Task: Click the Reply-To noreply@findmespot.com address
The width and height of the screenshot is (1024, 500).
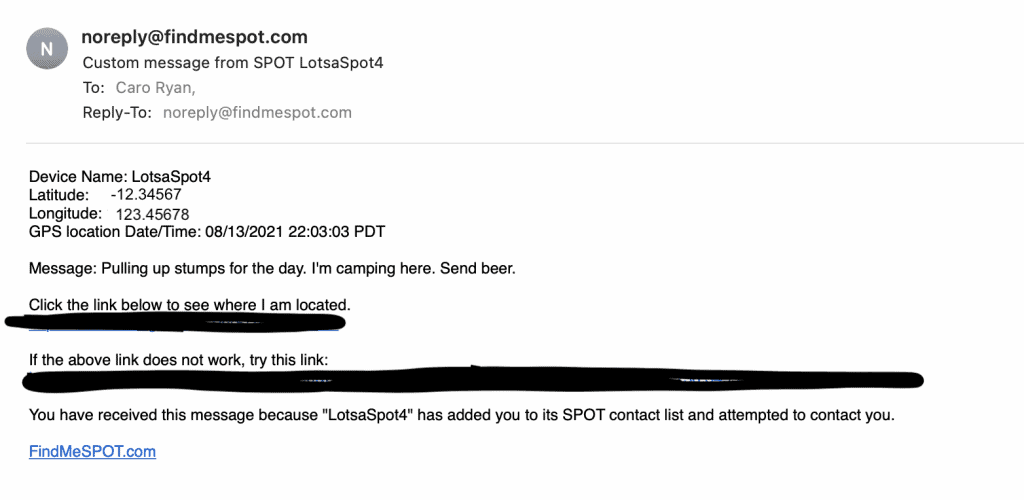Action: click(x=257, y=113)
